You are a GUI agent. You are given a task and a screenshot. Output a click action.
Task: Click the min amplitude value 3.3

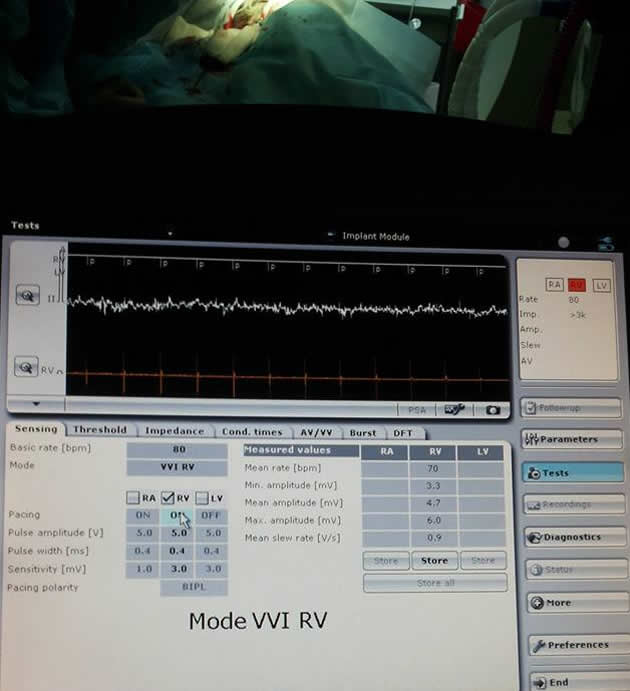[433, 486]
